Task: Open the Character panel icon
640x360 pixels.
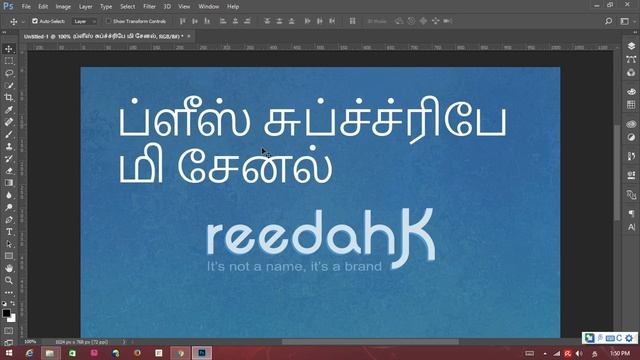Action: [631, 227]
